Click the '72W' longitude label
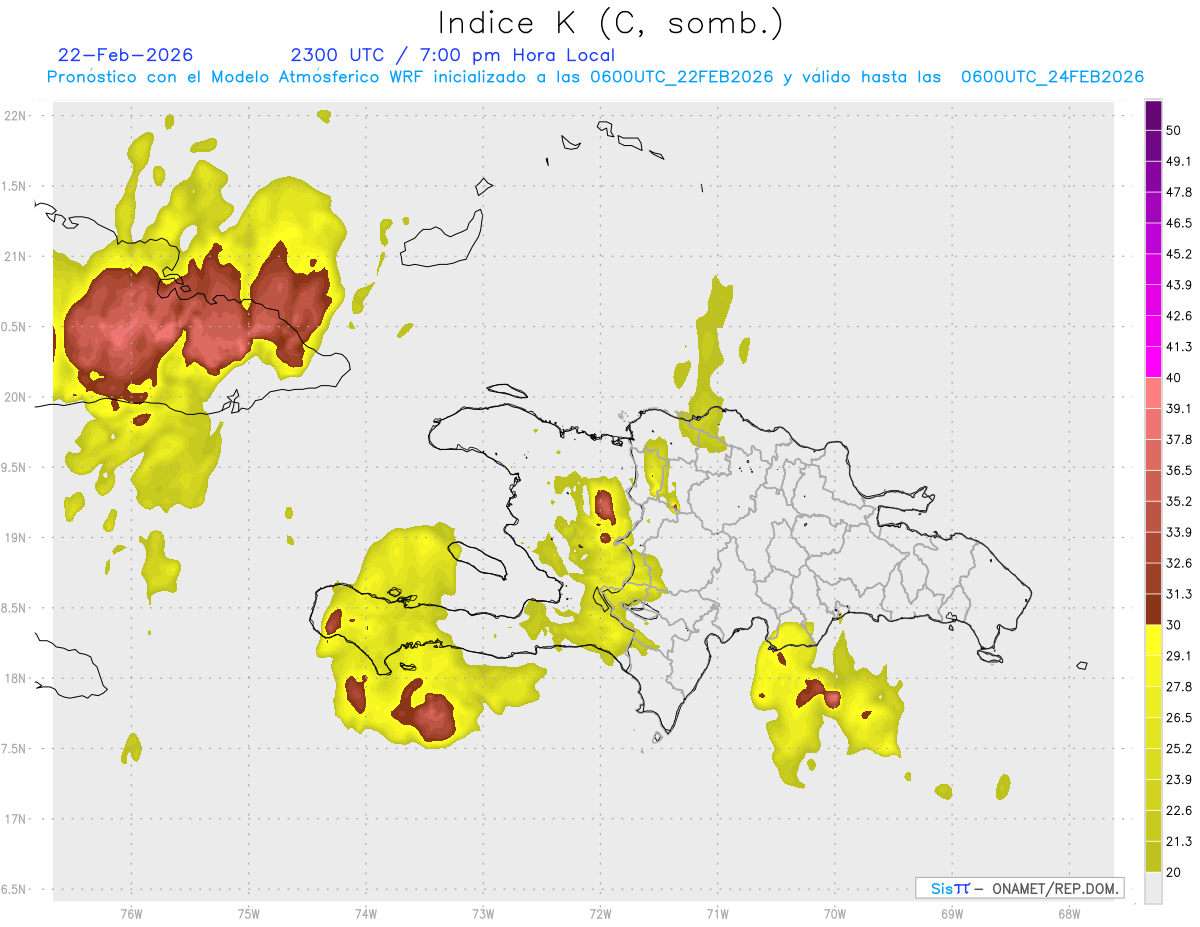The image size is (1200, 927). [600, 913]
